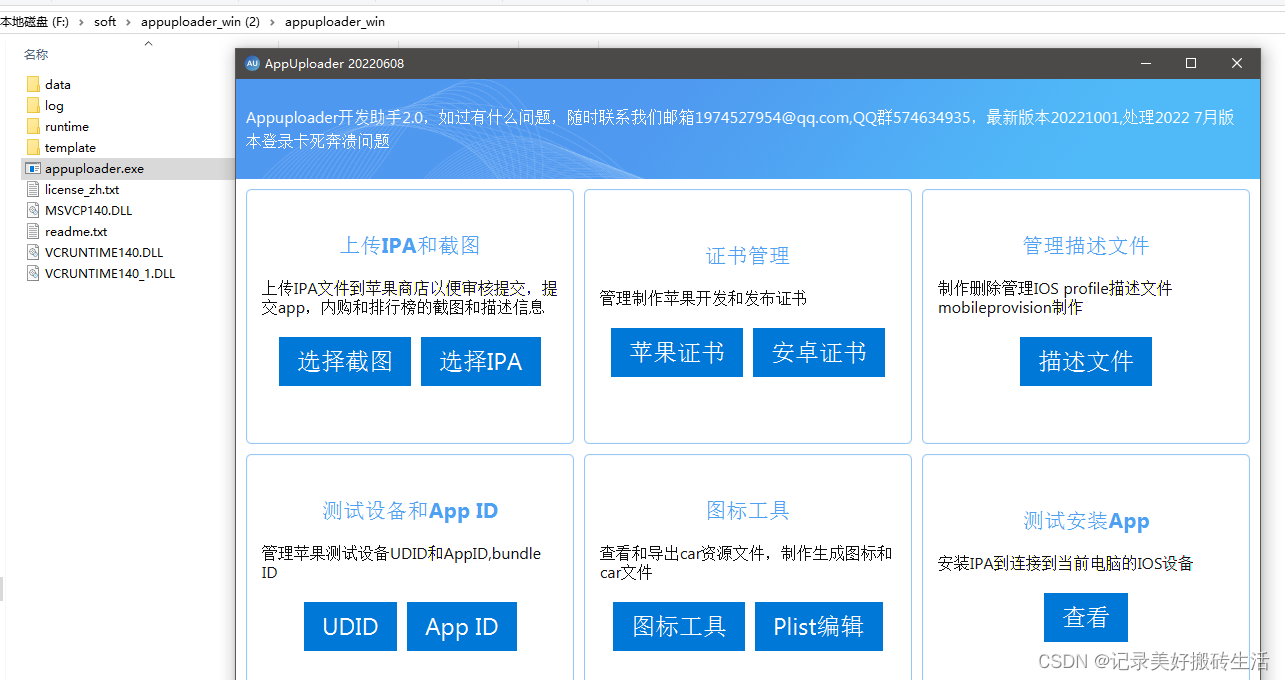Click the AU logo in AppUploader title bar
Image resolution: width=1285 pixels, height=680 pixels.
click(252, 64)
